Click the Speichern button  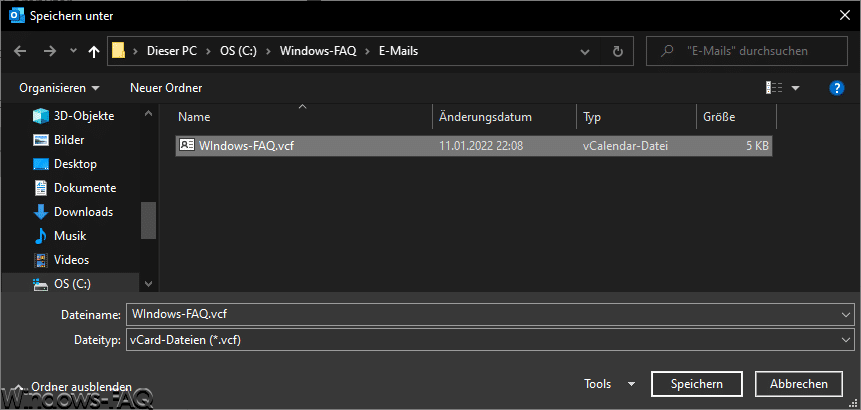click(x=697, y=384)
